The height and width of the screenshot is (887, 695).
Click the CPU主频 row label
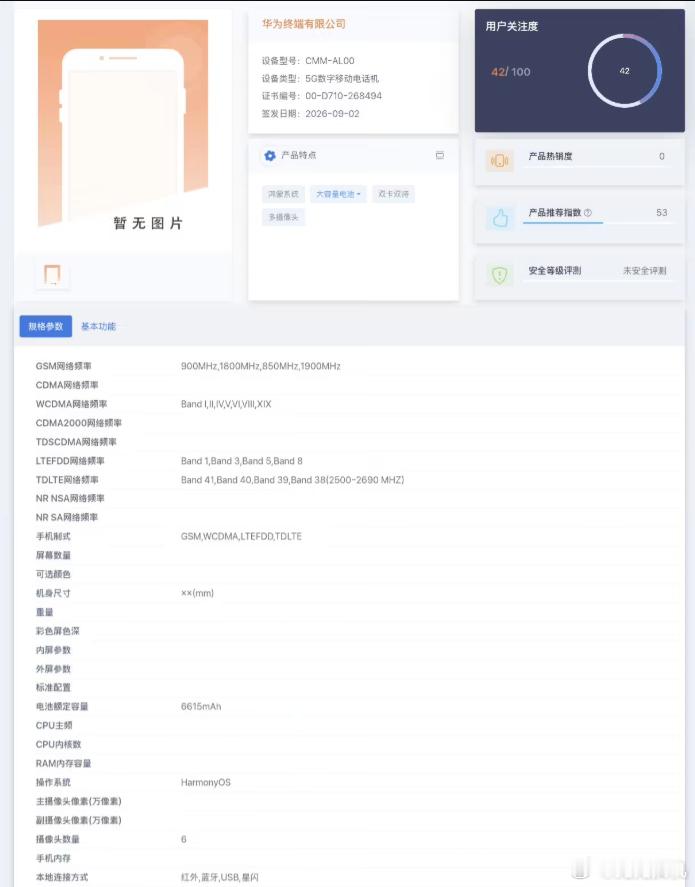tap(54, 726)
